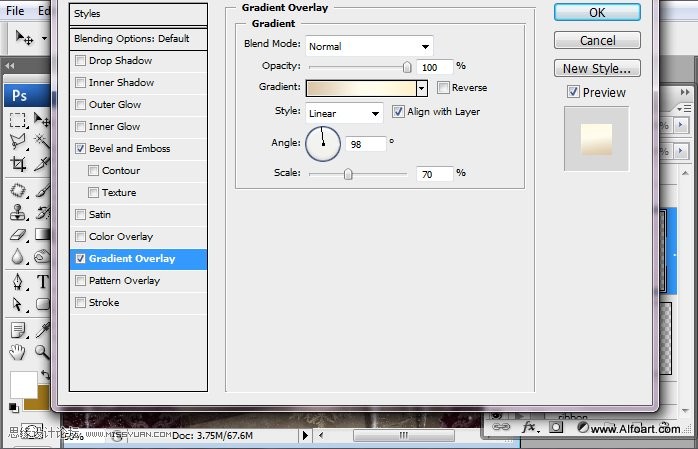Select the Crop tool

point(18,164)
